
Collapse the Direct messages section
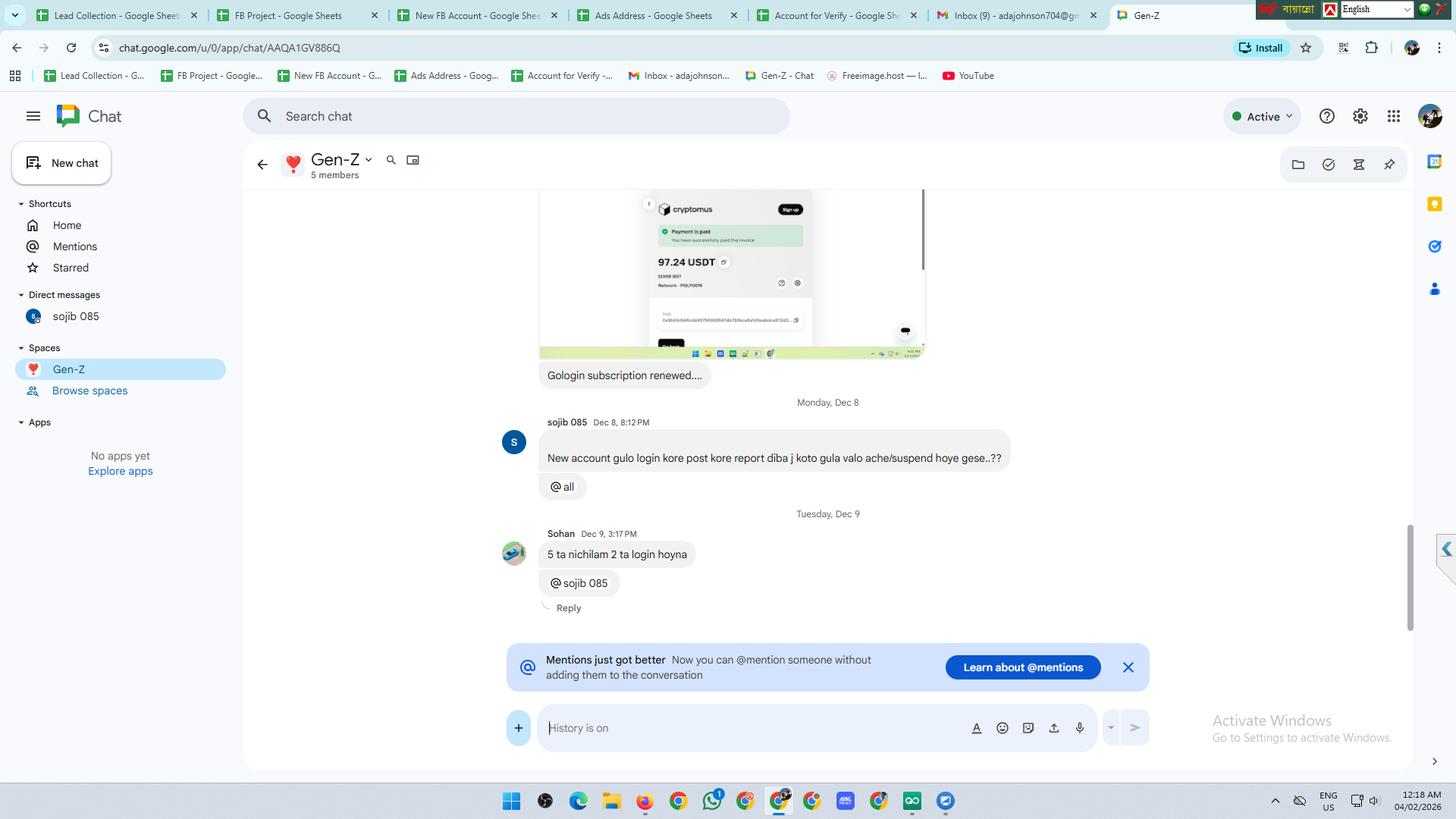pyautogui.click(x=21, y=295)
